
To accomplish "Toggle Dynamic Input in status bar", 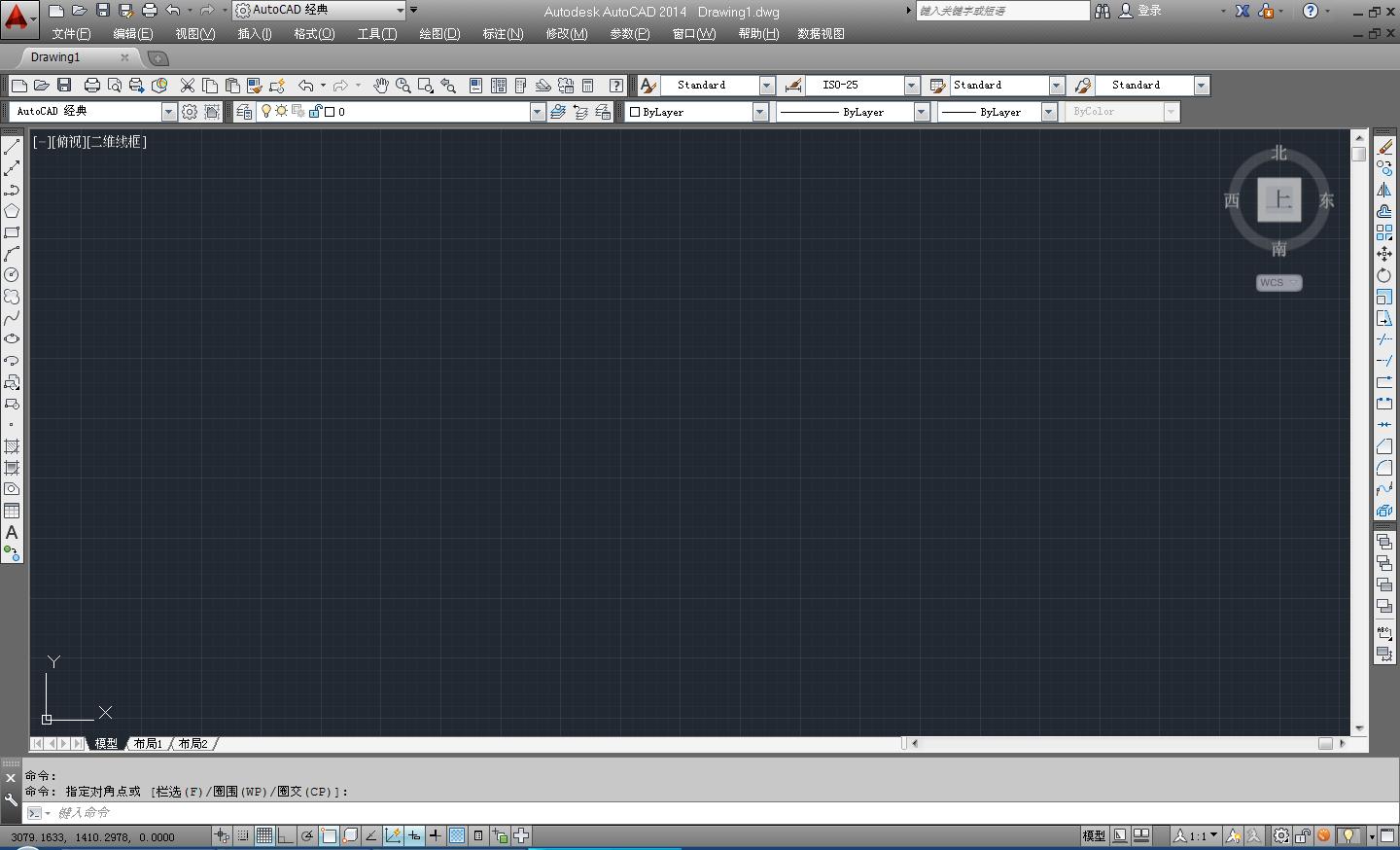I will (414, 835).
